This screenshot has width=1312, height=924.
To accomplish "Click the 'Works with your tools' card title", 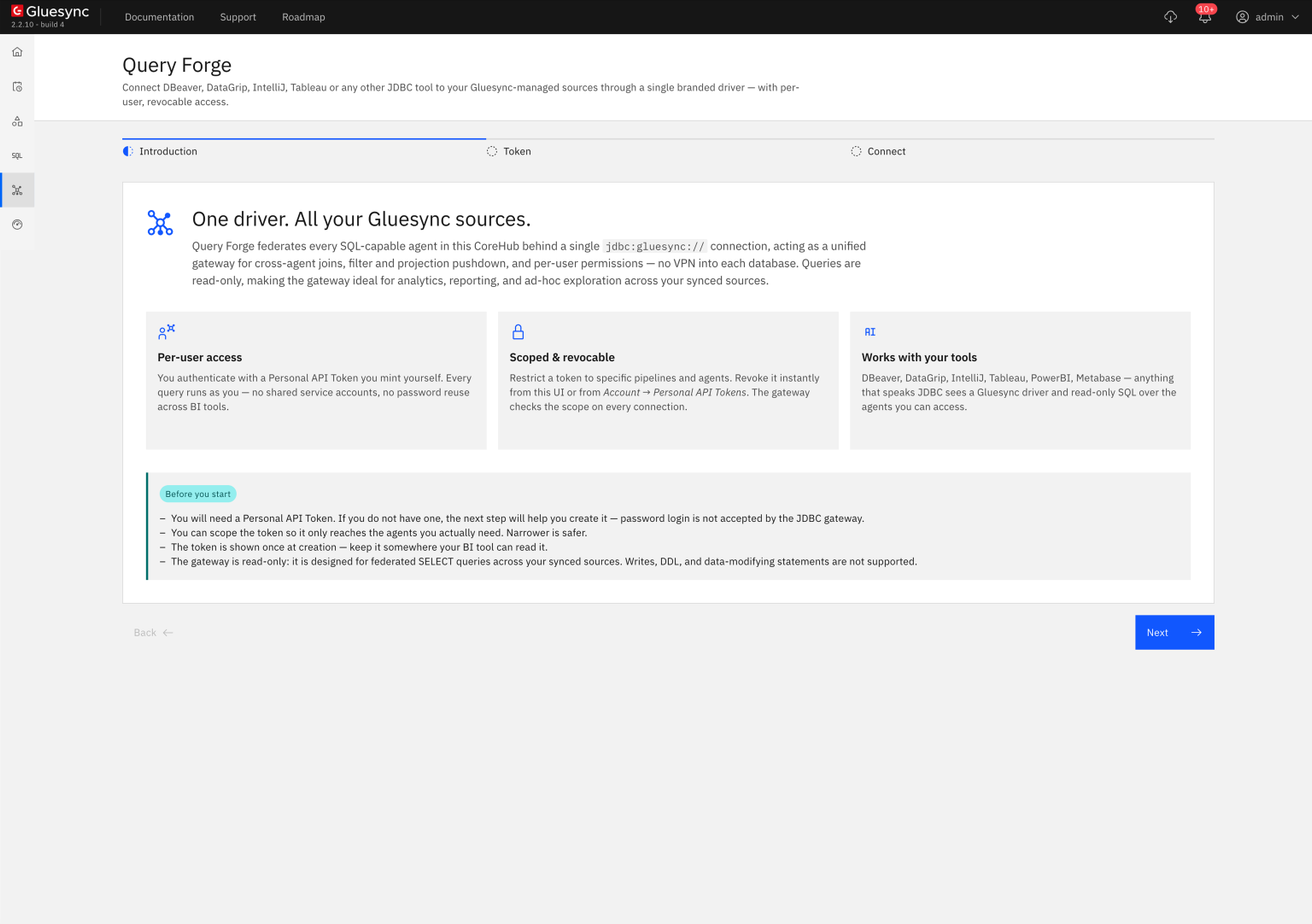I will pyautogui.click(x=919, y=357).
